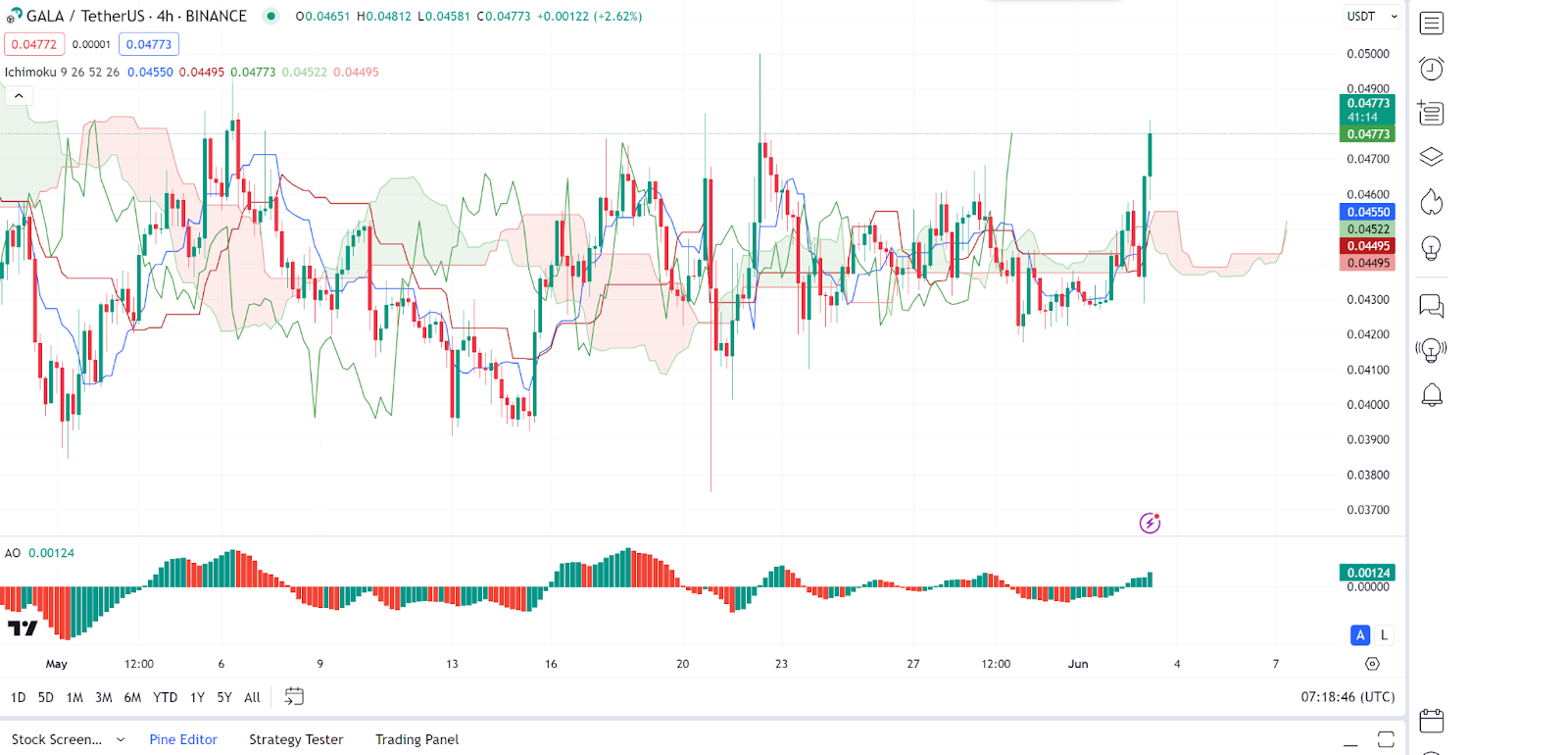Click the May date on time axis
The height and width of the screenshot is (755, 1568).
pos(57,664)
